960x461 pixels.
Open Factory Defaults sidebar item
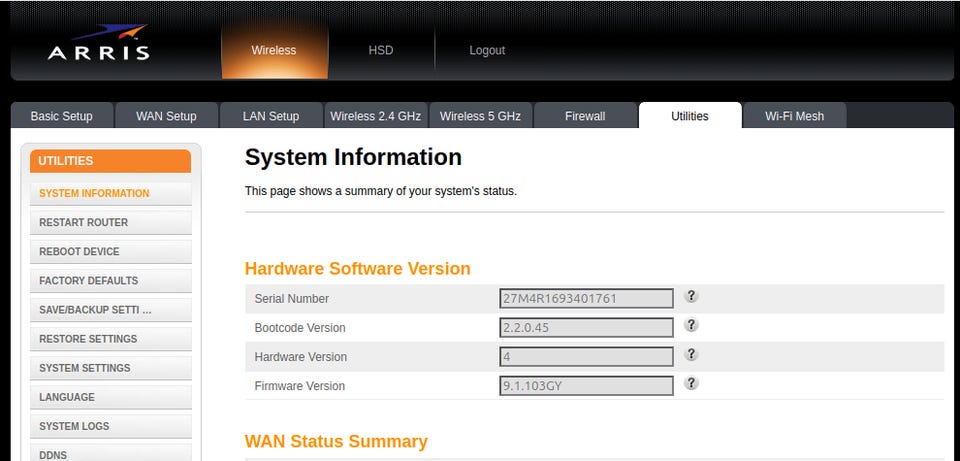coord(111,280)
